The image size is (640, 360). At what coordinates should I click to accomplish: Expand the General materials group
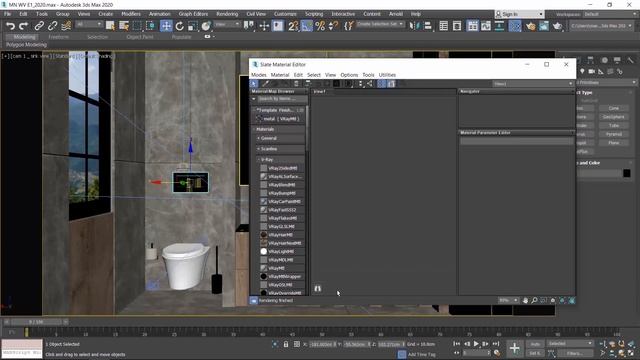coord(280,138)
